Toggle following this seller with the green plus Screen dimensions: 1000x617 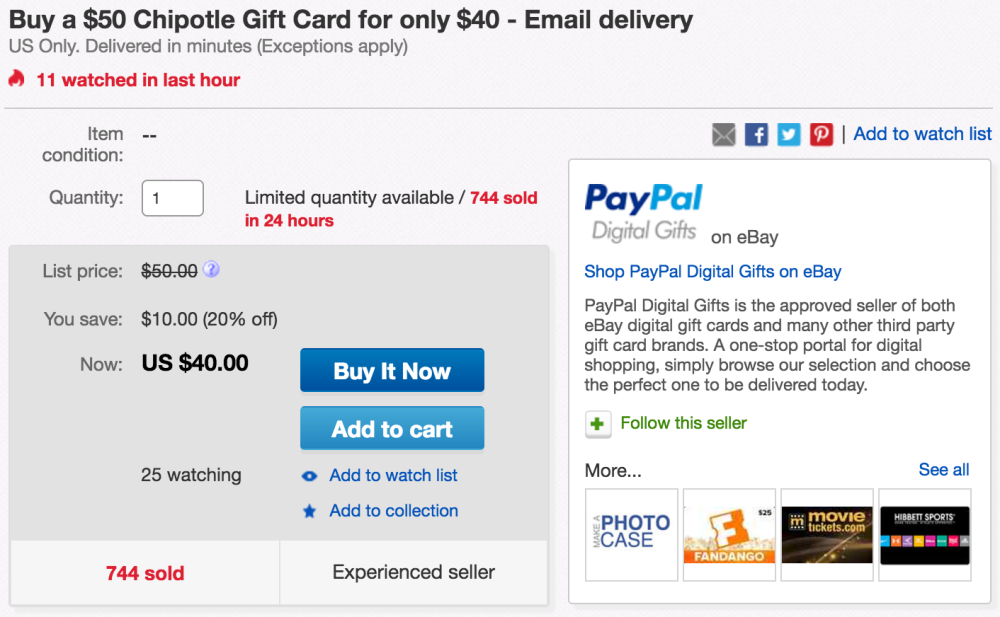tap(597, 424)
